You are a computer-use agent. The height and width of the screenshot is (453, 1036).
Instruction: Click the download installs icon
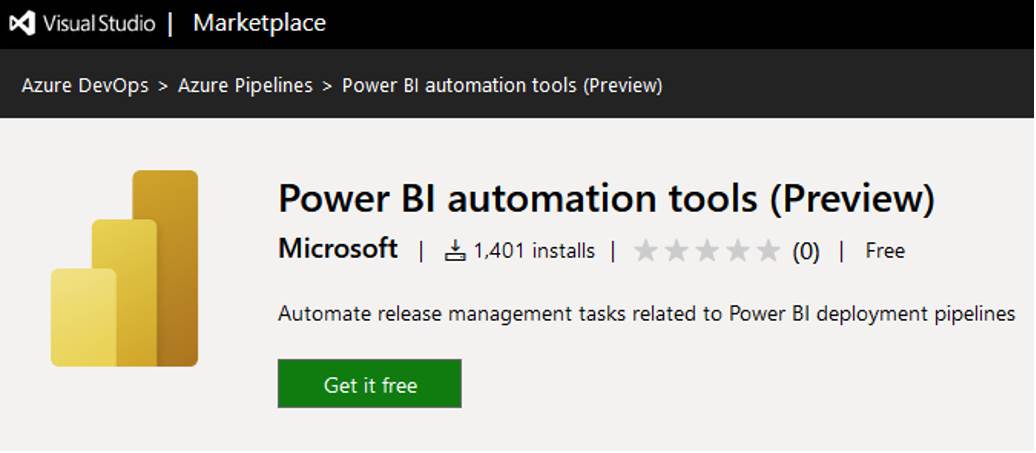(x=455, y=251)
